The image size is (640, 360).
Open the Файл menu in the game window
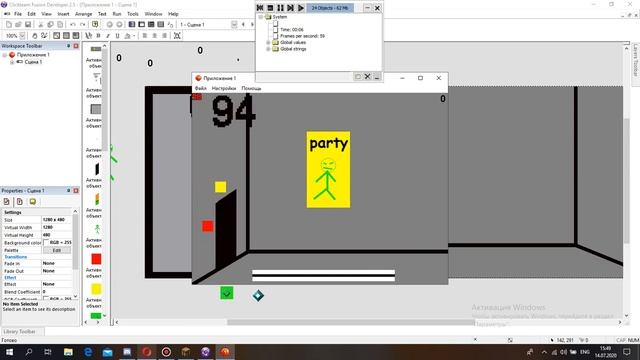[200, 88]
